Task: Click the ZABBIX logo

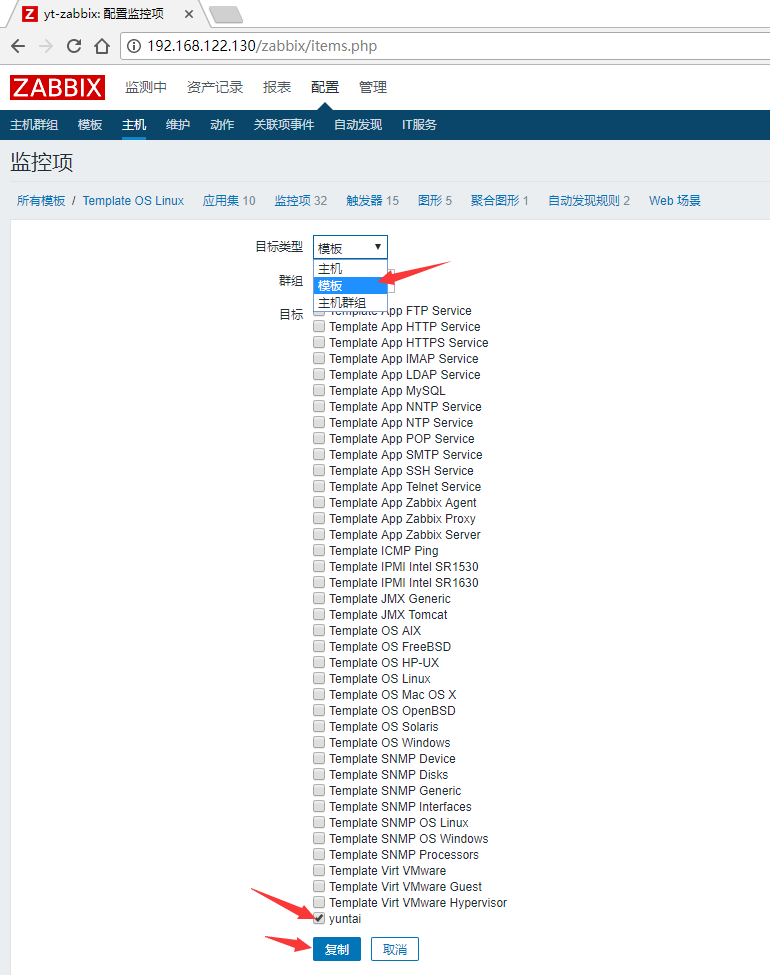Action: click(x=57, y=87)
